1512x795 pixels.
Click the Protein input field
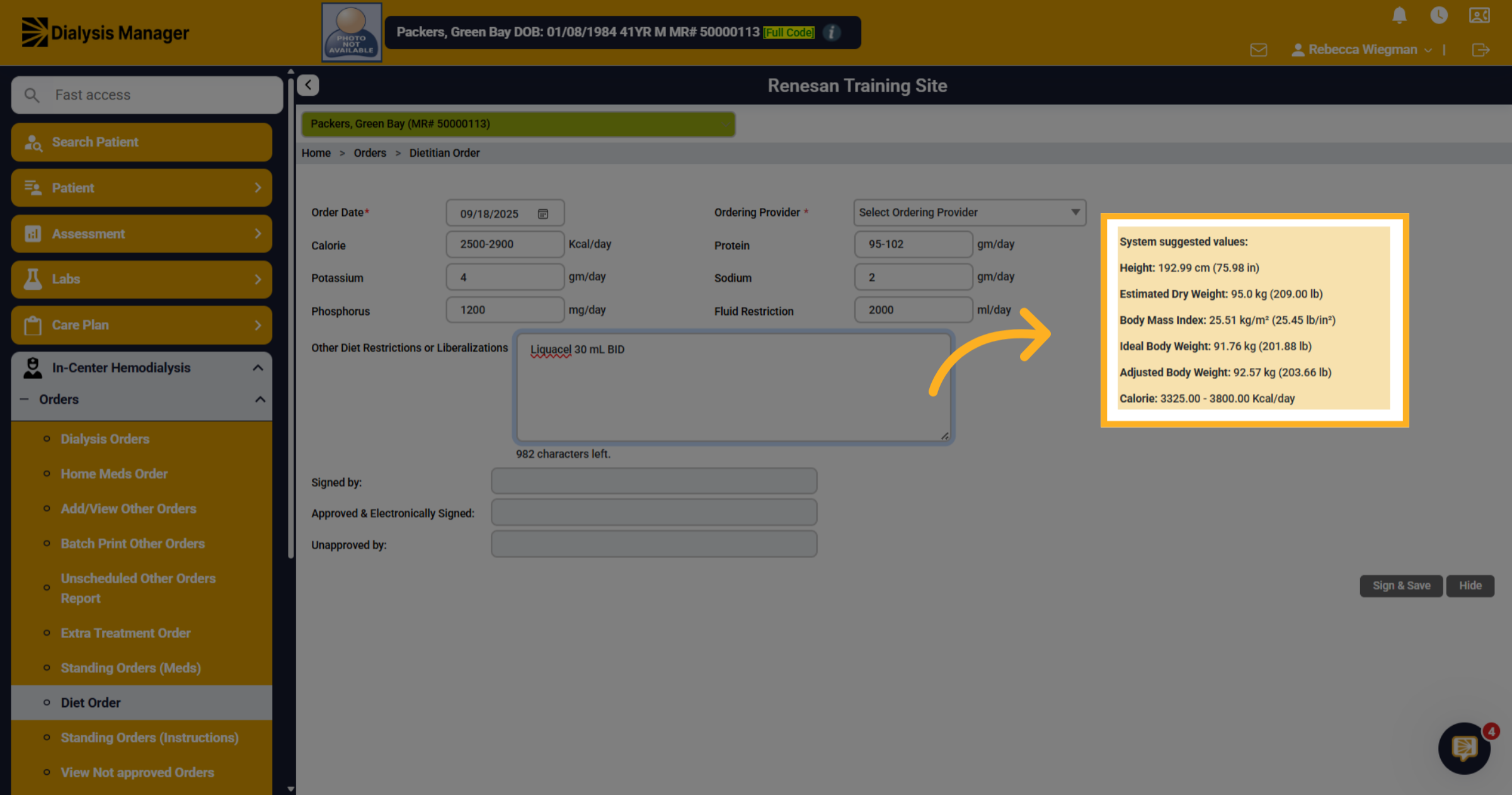(x=913, y=244)
